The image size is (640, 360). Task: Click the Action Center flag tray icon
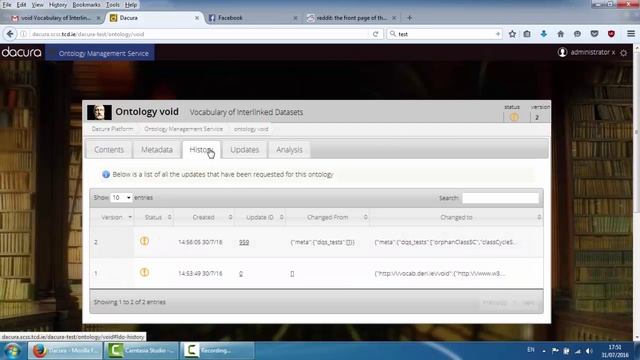click(x=555, y=351)
